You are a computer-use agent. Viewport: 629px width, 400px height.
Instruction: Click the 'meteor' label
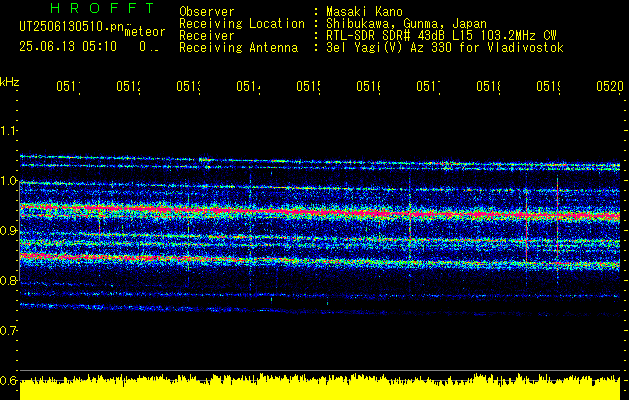145,32
